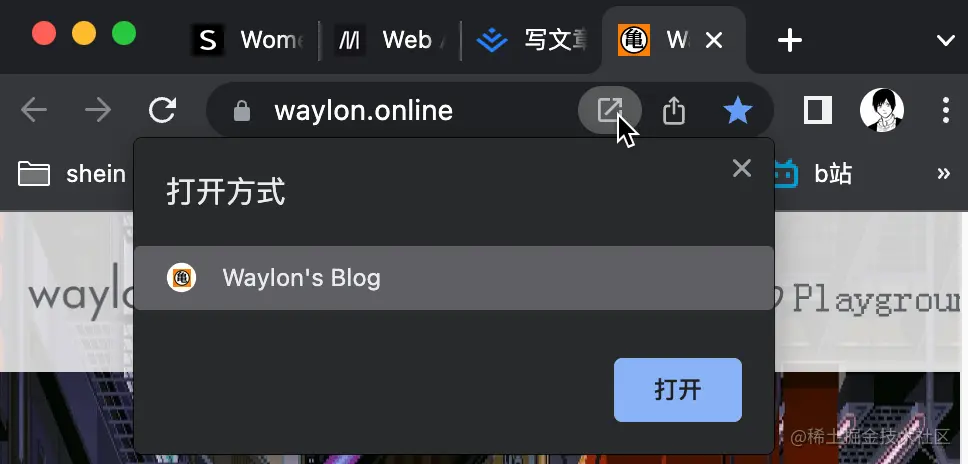
Task: Open the b站 bookmark
Action: (x=814, y=174)
